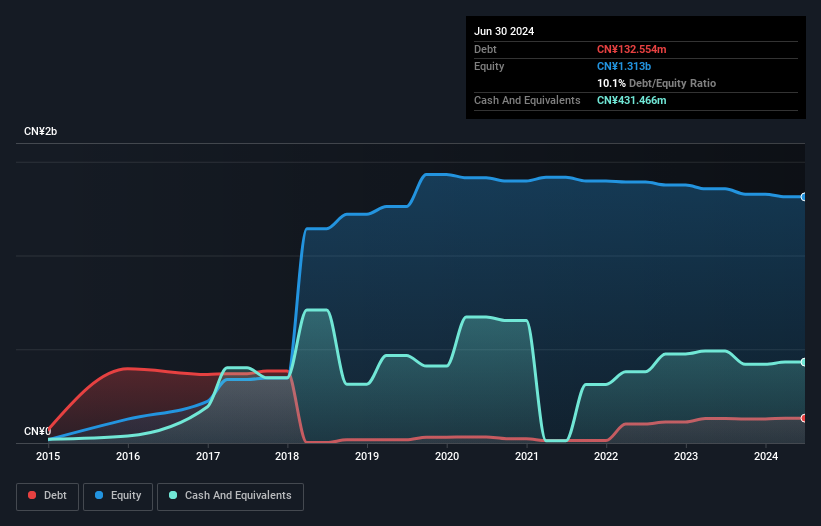
Task: Toggle the Debt legend button
Action: [48, 496]
